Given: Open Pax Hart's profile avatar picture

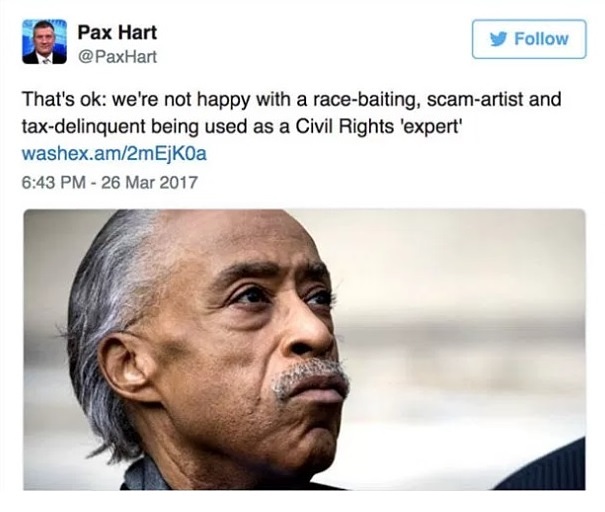Looking at the screenshot, I should (44, 42).
